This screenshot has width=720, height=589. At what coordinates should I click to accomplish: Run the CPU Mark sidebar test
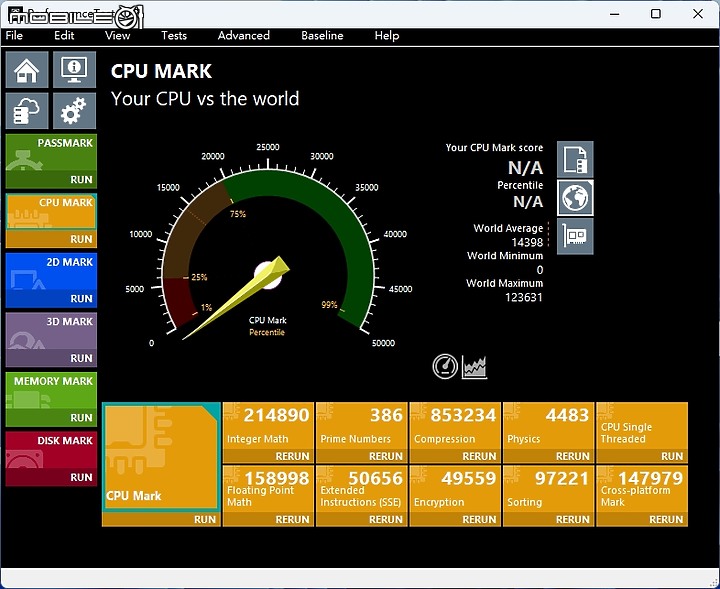(81, 239)
